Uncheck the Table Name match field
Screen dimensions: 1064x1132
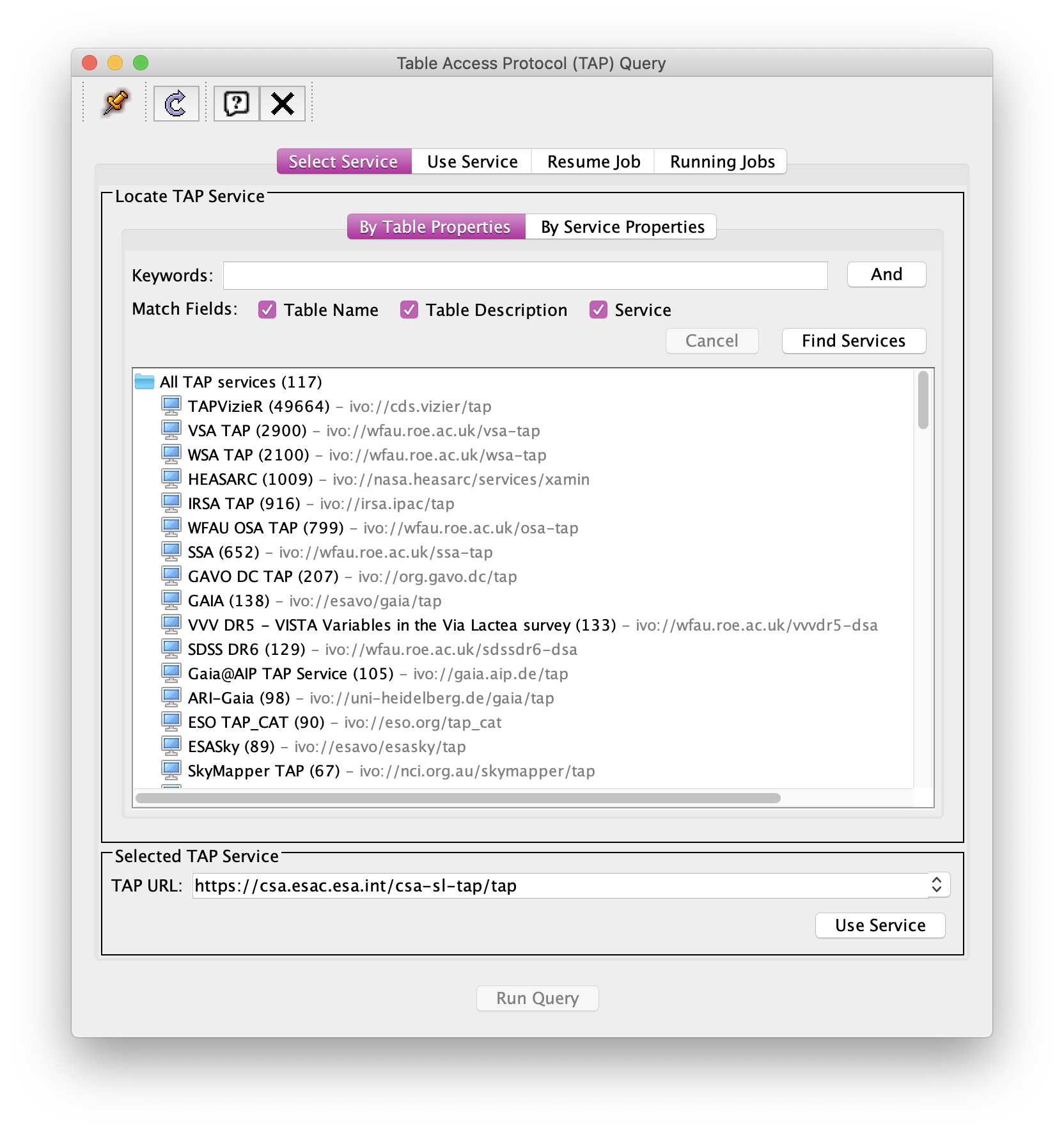[x=267, y=310]
